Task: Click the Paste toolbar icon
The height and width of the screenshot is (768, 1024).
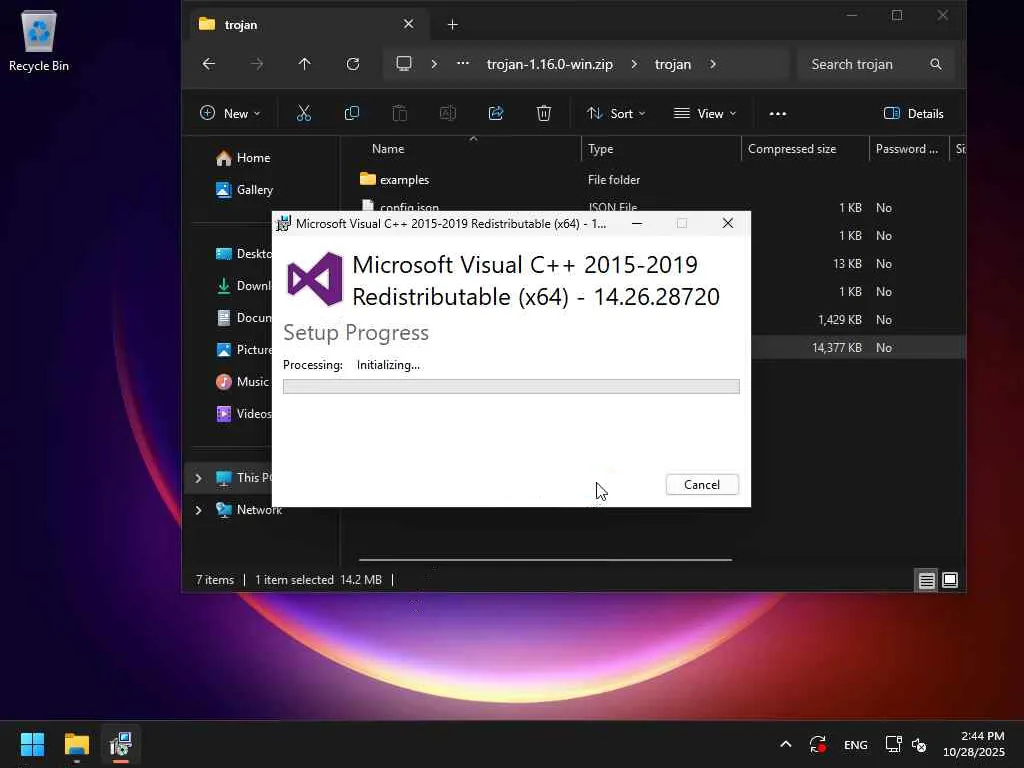Action: point(400,114)
